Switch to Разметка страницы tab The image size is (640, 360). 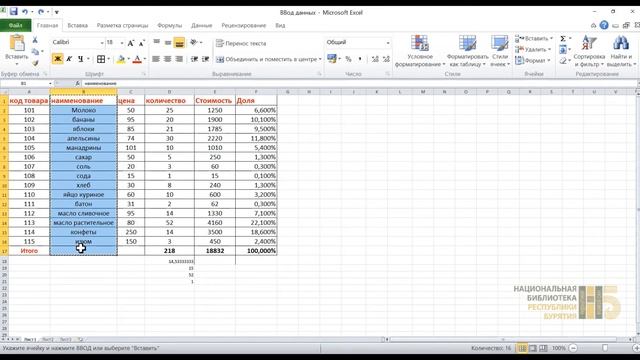pos(122,25)
